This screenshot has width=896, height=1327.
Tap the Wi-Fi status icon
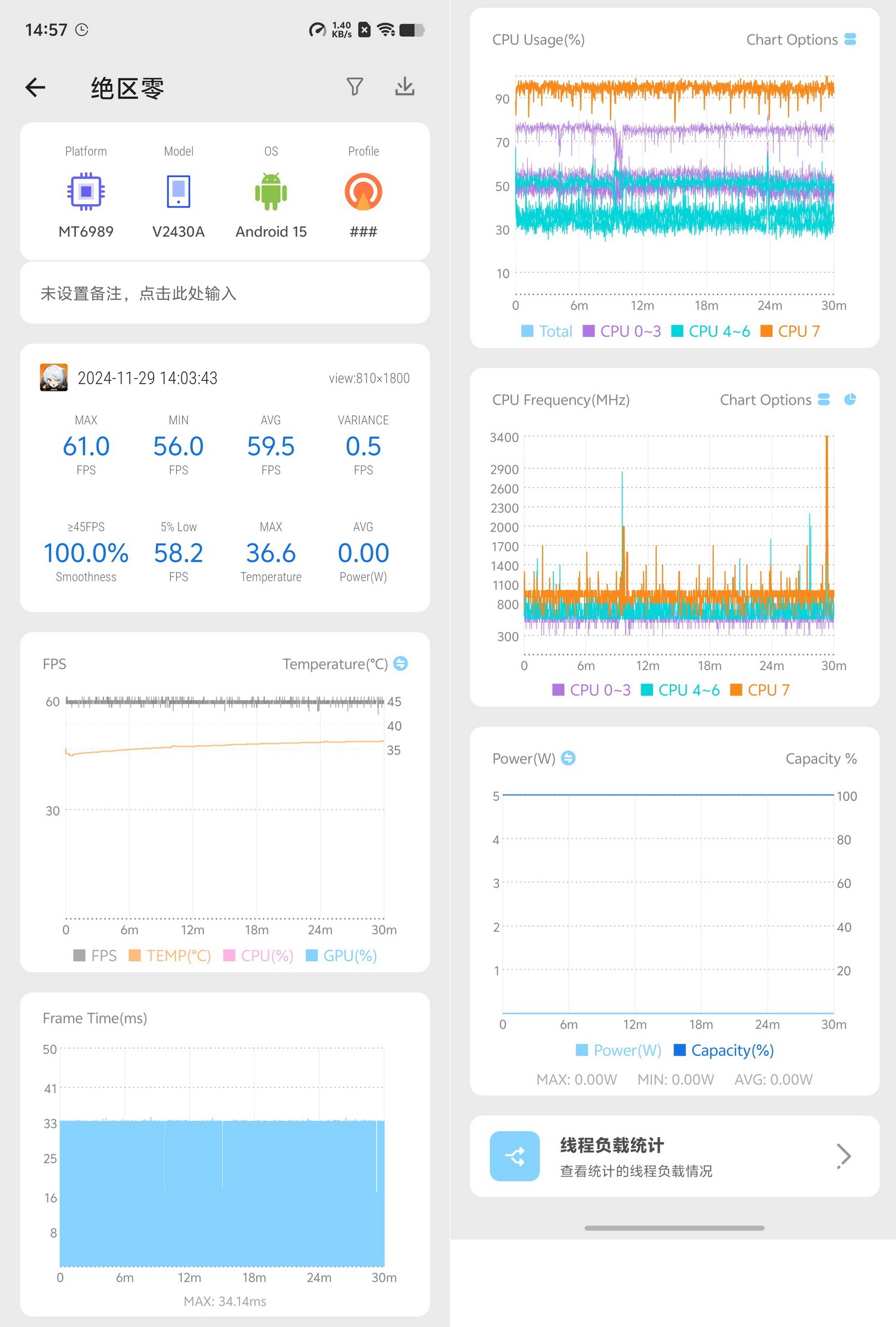[387, 30]
